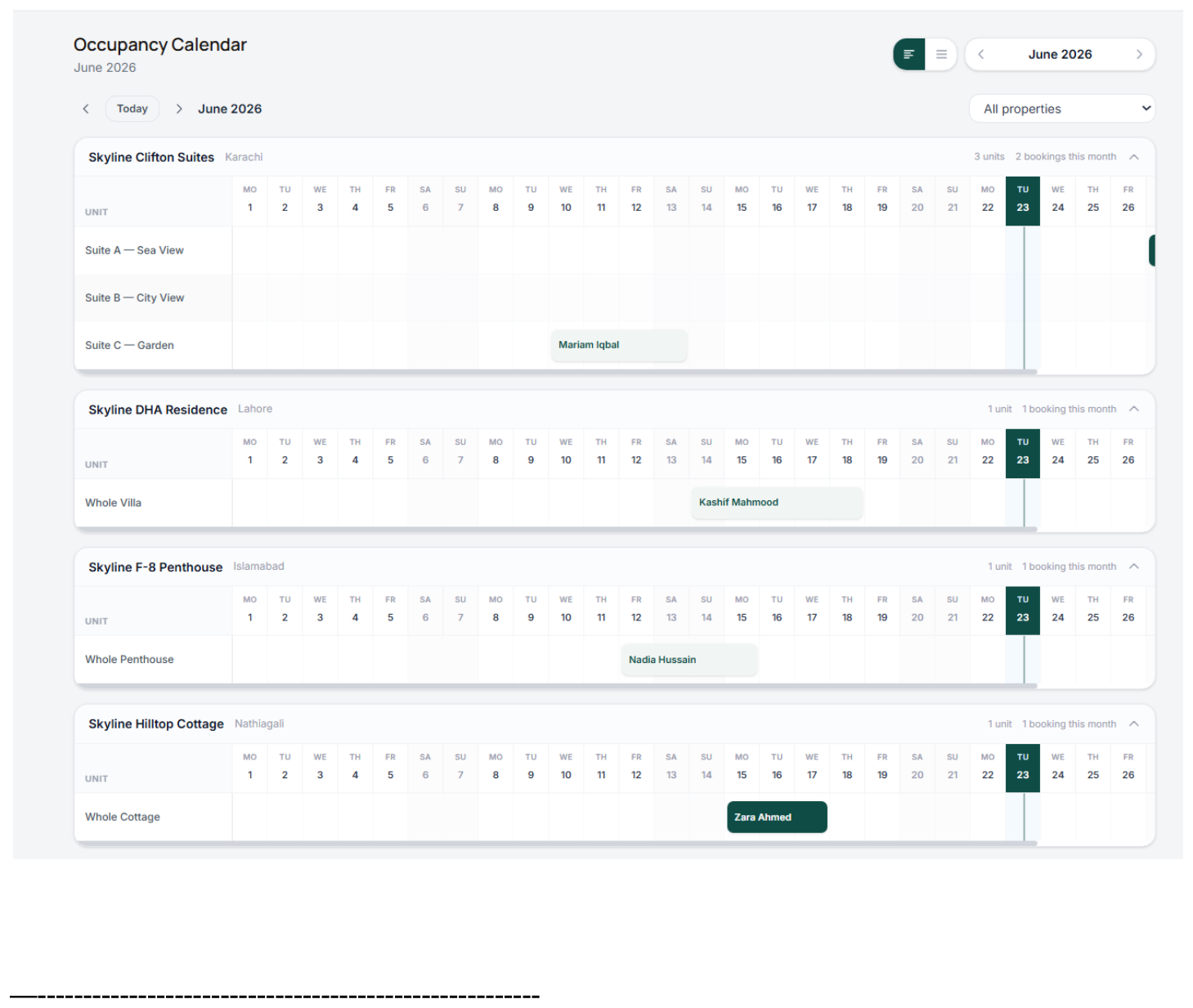Click F-8 Penthouse day header FR 12

[636, 610]
